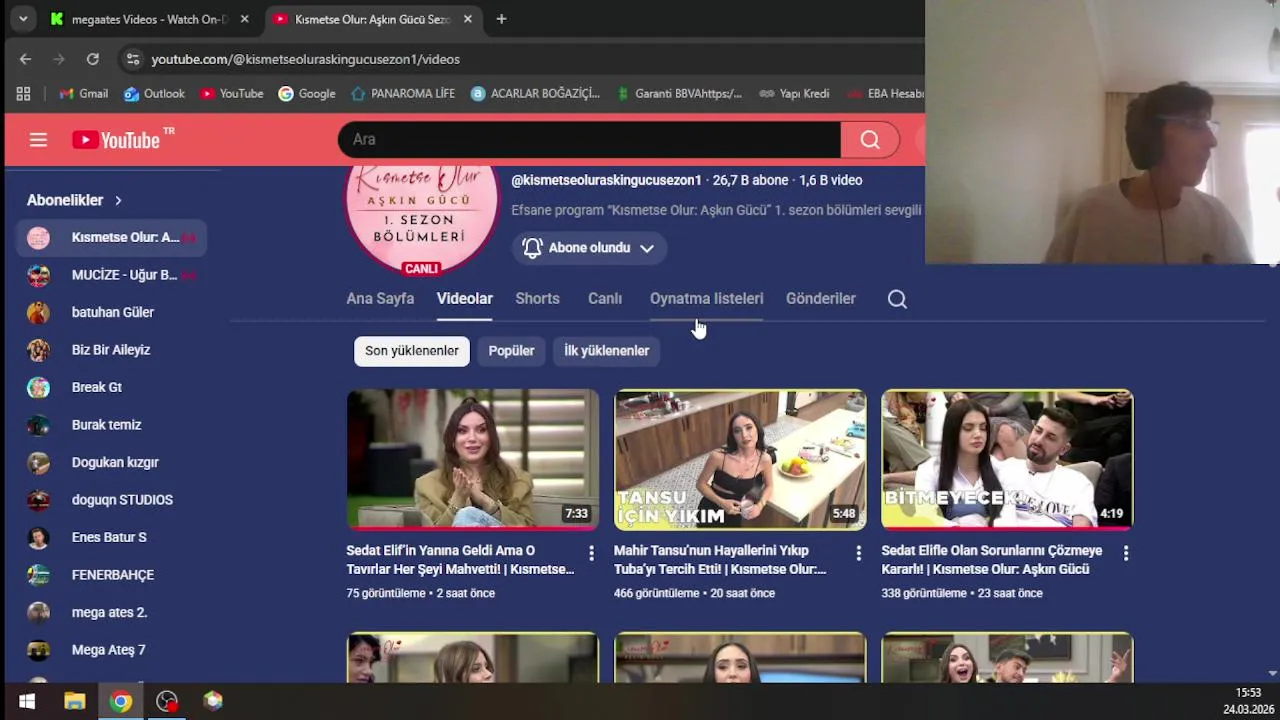Open the Oynatma listeleri tab
Screen dimensions: 1280x720
click(x=706, y=299)
